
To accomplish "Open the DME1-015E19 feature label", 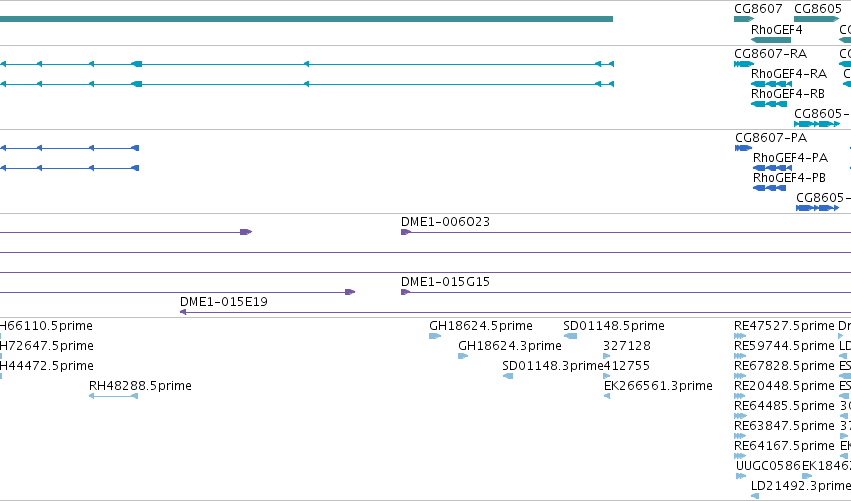I will (224, 302).
